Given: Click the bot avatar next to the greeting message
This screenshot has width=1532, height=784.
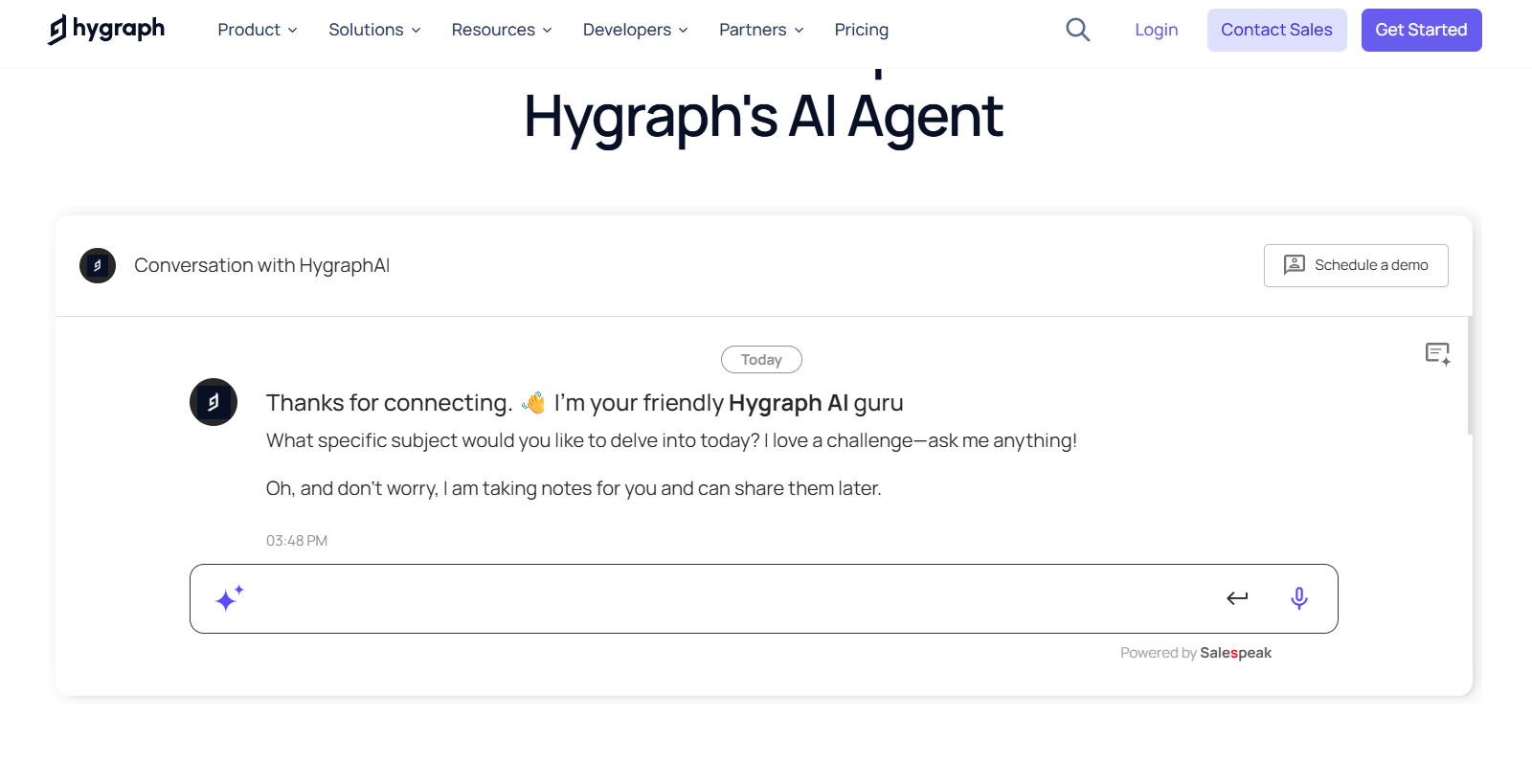Looking at the screenshot, I should [214, 402].
